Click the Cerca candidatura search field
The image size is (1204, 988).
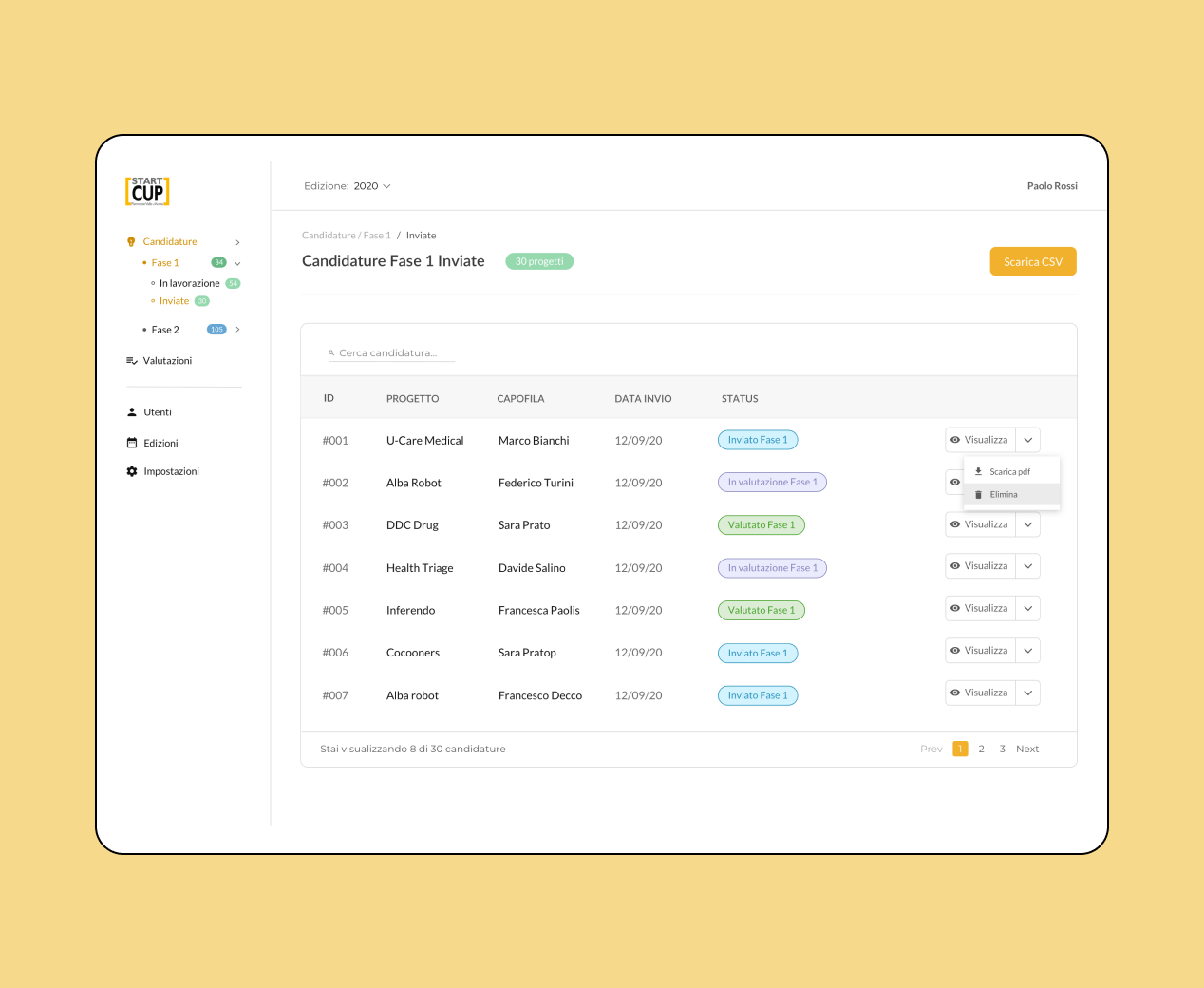point(389,351)
